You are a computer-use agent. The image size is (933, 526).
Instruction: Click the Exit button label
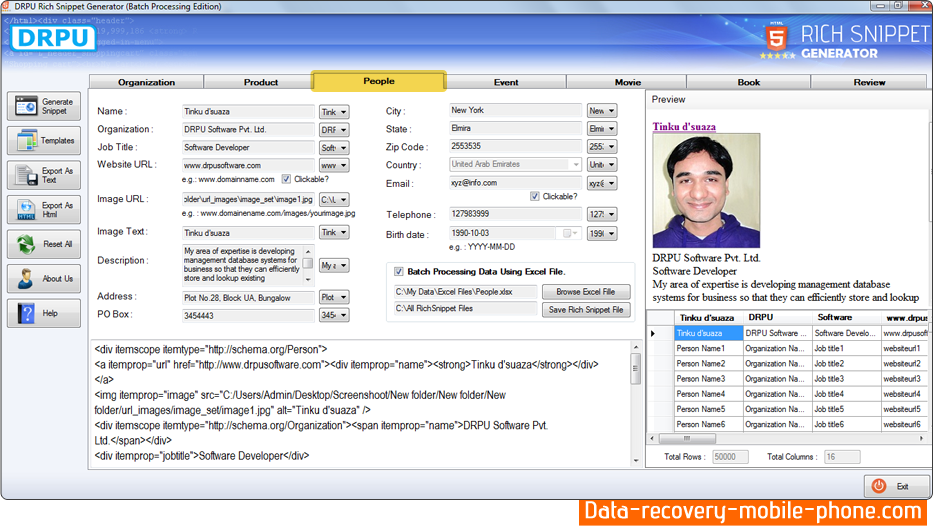(903, 487)
